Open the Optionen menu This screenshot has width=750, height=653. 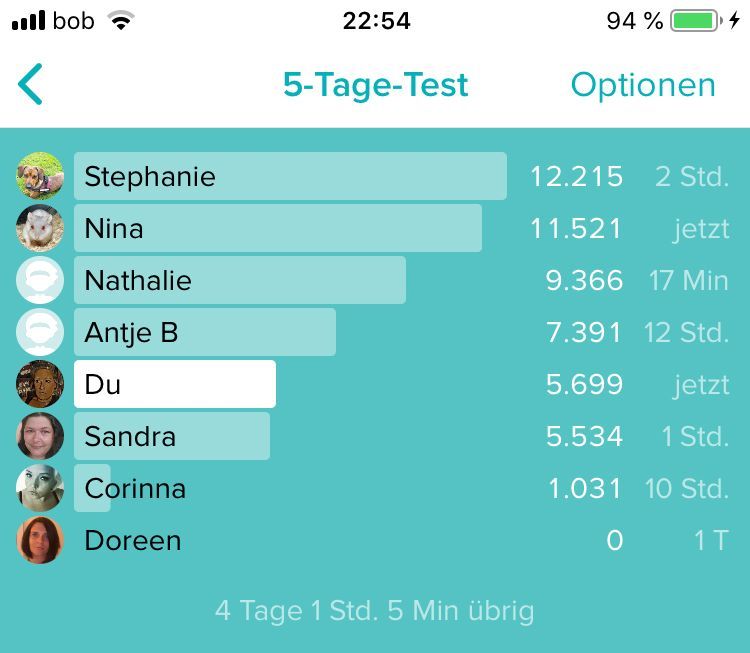(643, 86)
